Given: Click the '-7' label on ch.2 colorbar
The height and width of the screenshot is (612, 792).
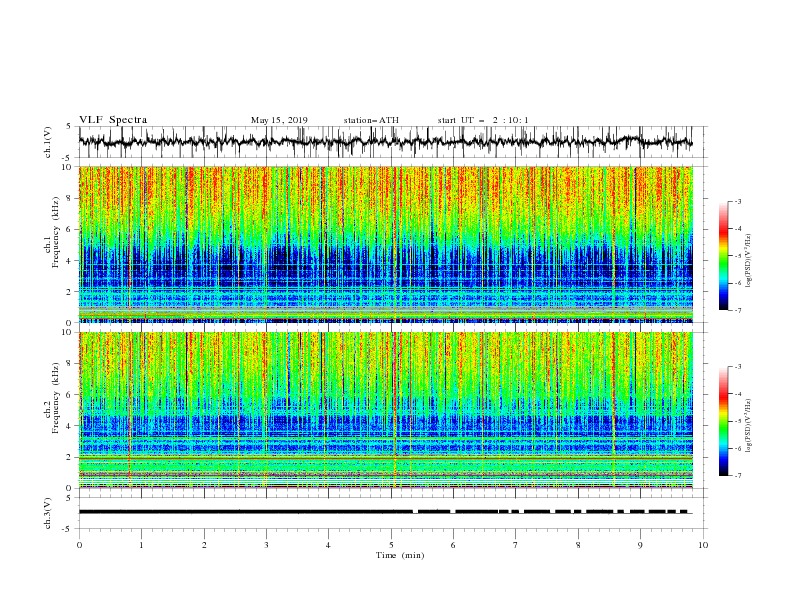Looking at the screenshot, I should coord(737,476).
